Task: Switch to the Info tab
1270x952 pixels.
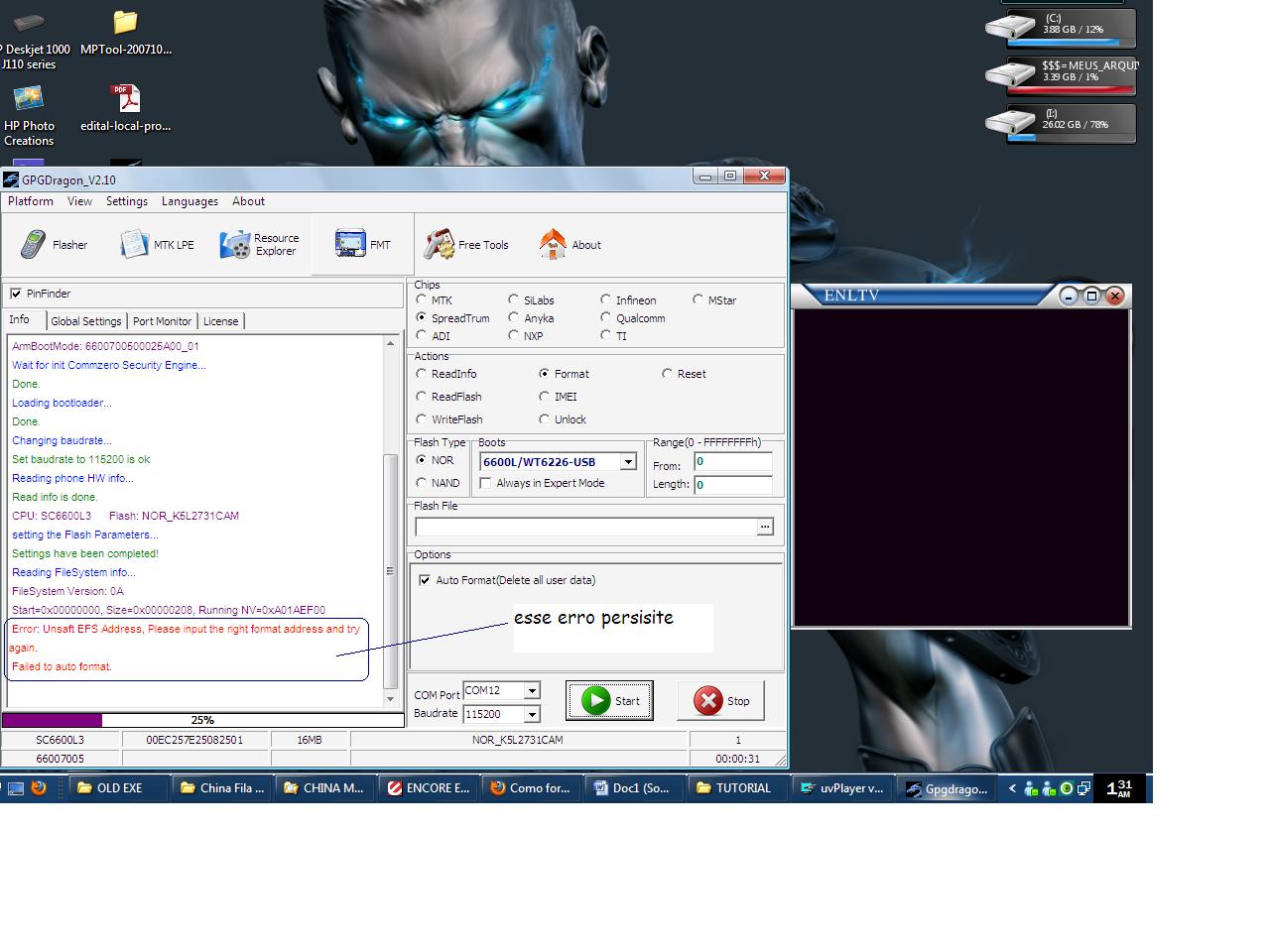Action: point(20,319)
